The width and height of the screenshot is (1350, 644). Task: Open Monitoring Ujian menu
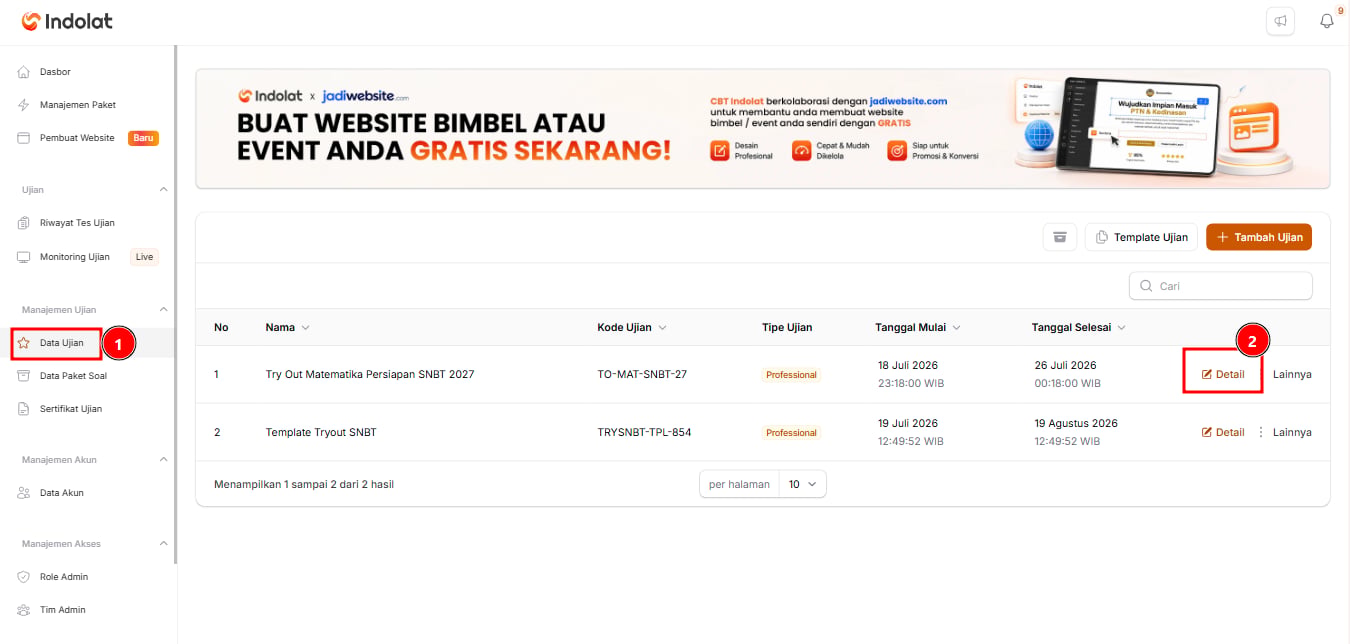(x=75, y=257)
